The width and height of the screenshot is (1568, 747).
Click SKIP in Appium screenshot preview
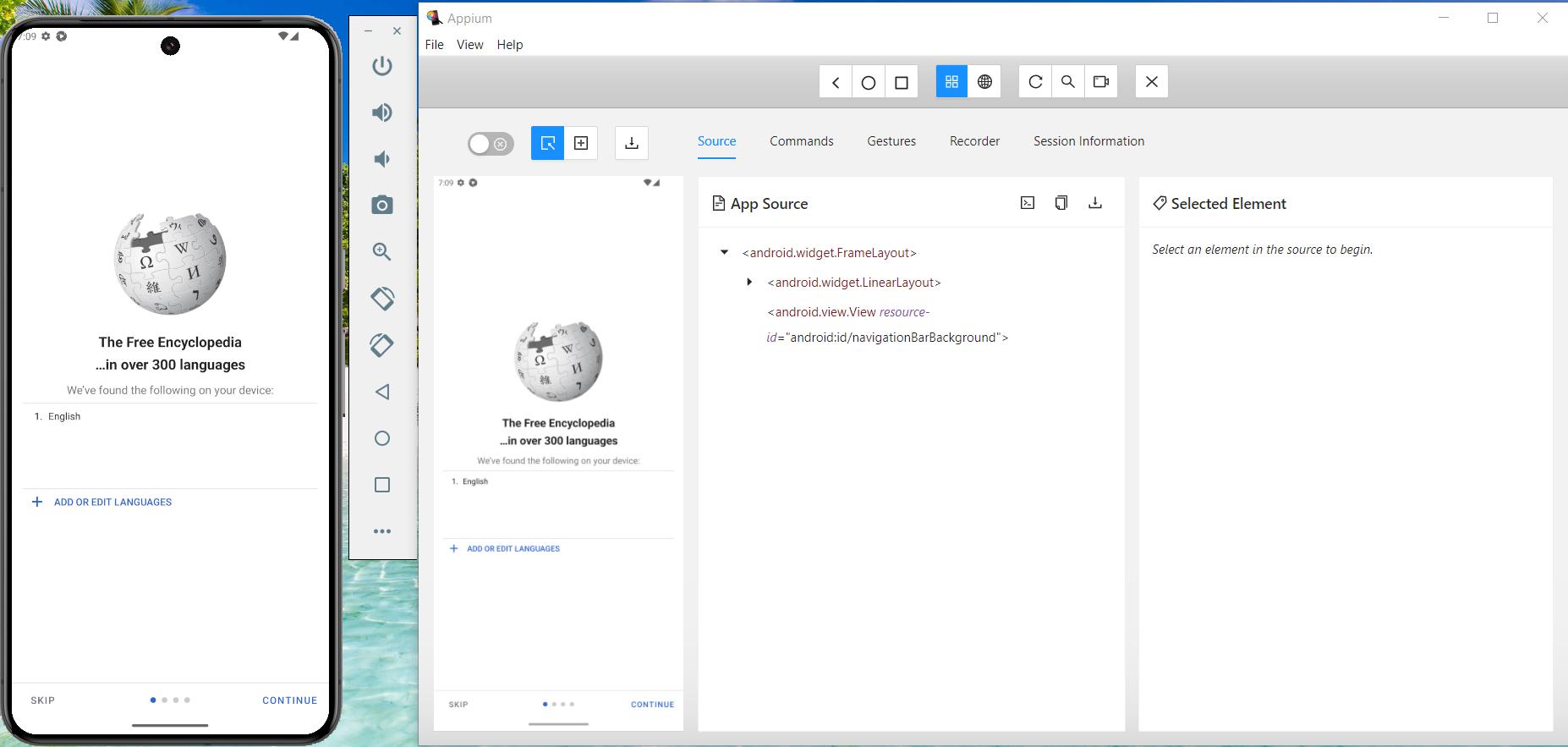[458, 704]
